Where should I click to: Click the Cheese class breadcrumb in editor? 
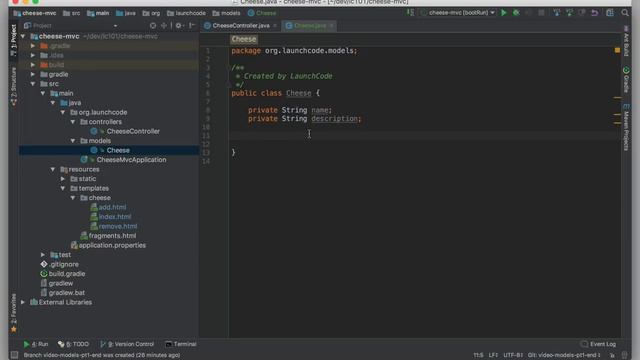coord(244,39)
